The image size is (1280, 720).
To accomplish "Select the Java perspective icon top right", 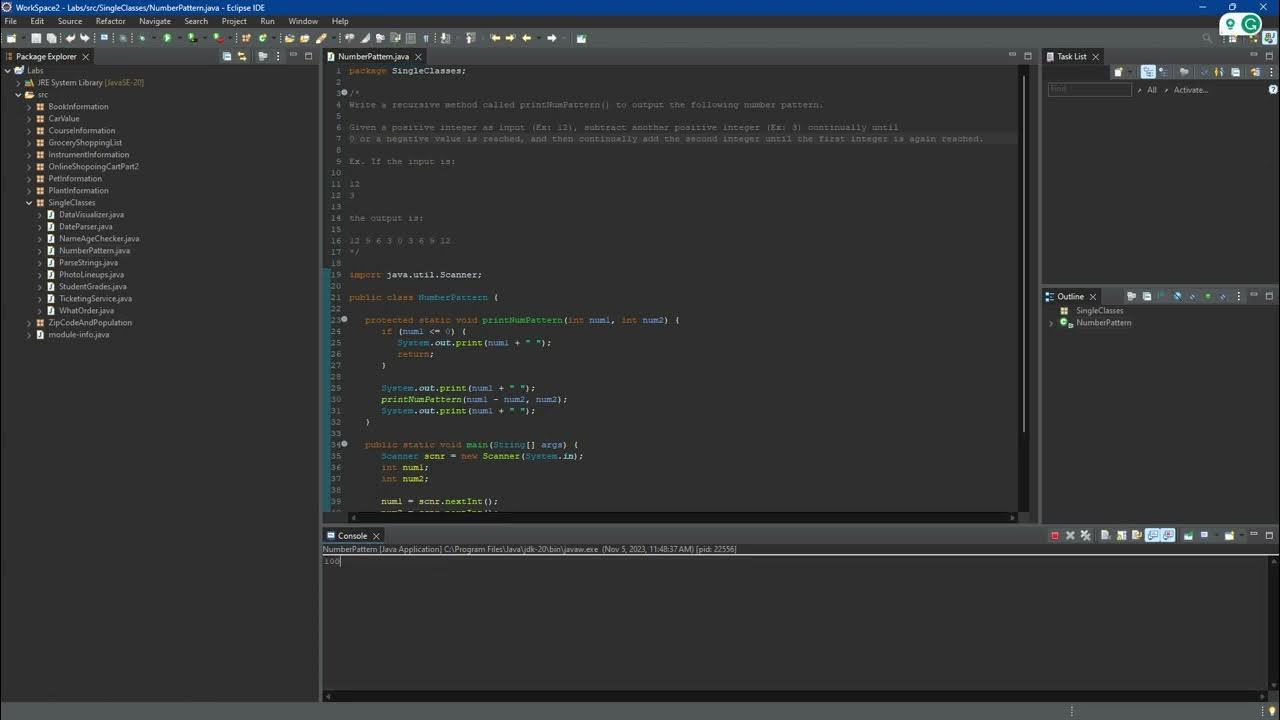I will click(1269, 38).
